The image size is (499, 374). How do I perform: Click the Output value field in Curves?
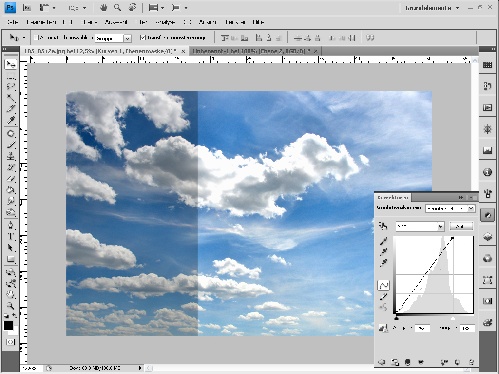coord(422,328)
